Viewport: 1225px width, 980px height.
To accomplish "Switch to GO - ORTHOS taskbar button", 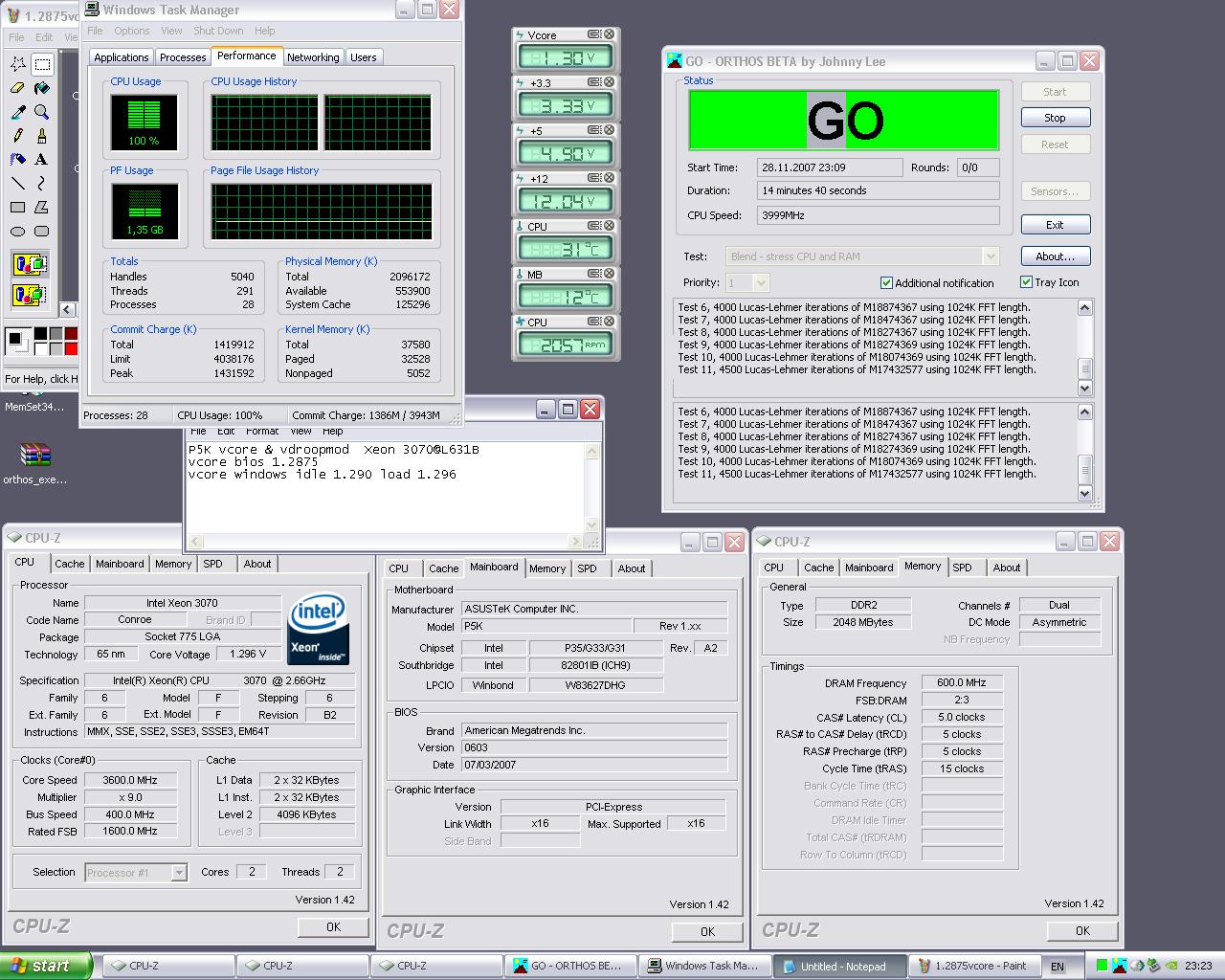I will (568, 966).
